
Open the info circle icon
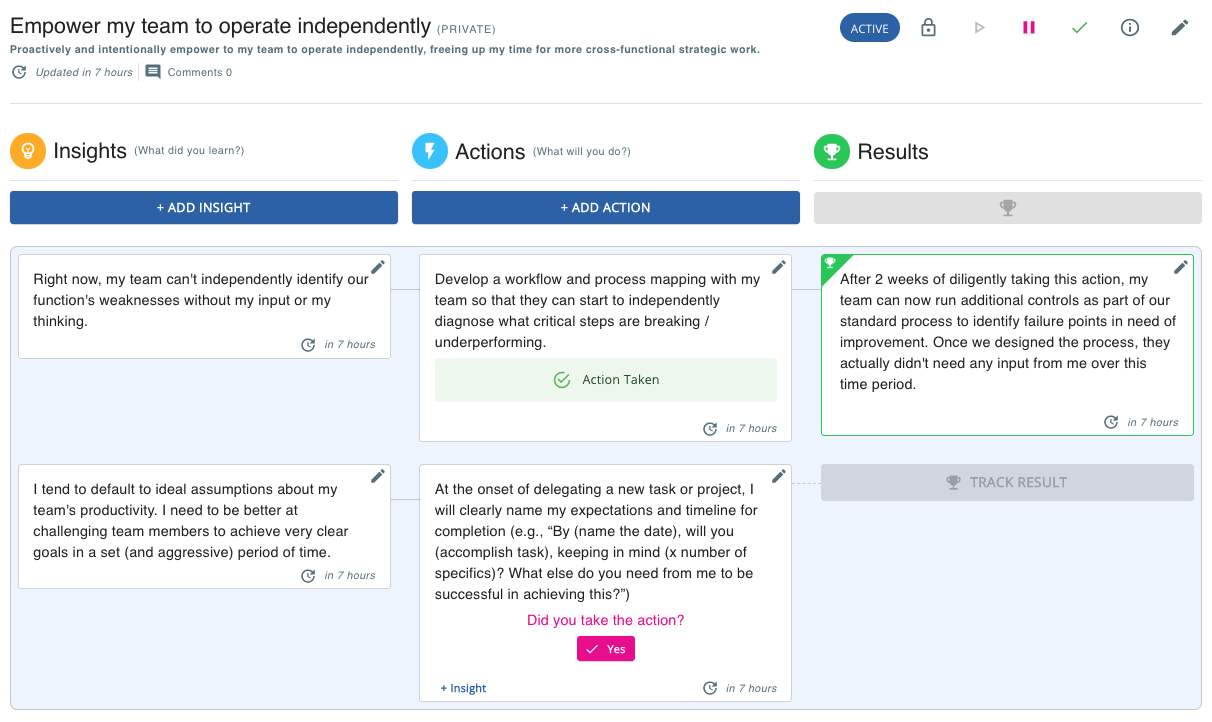1130,28
